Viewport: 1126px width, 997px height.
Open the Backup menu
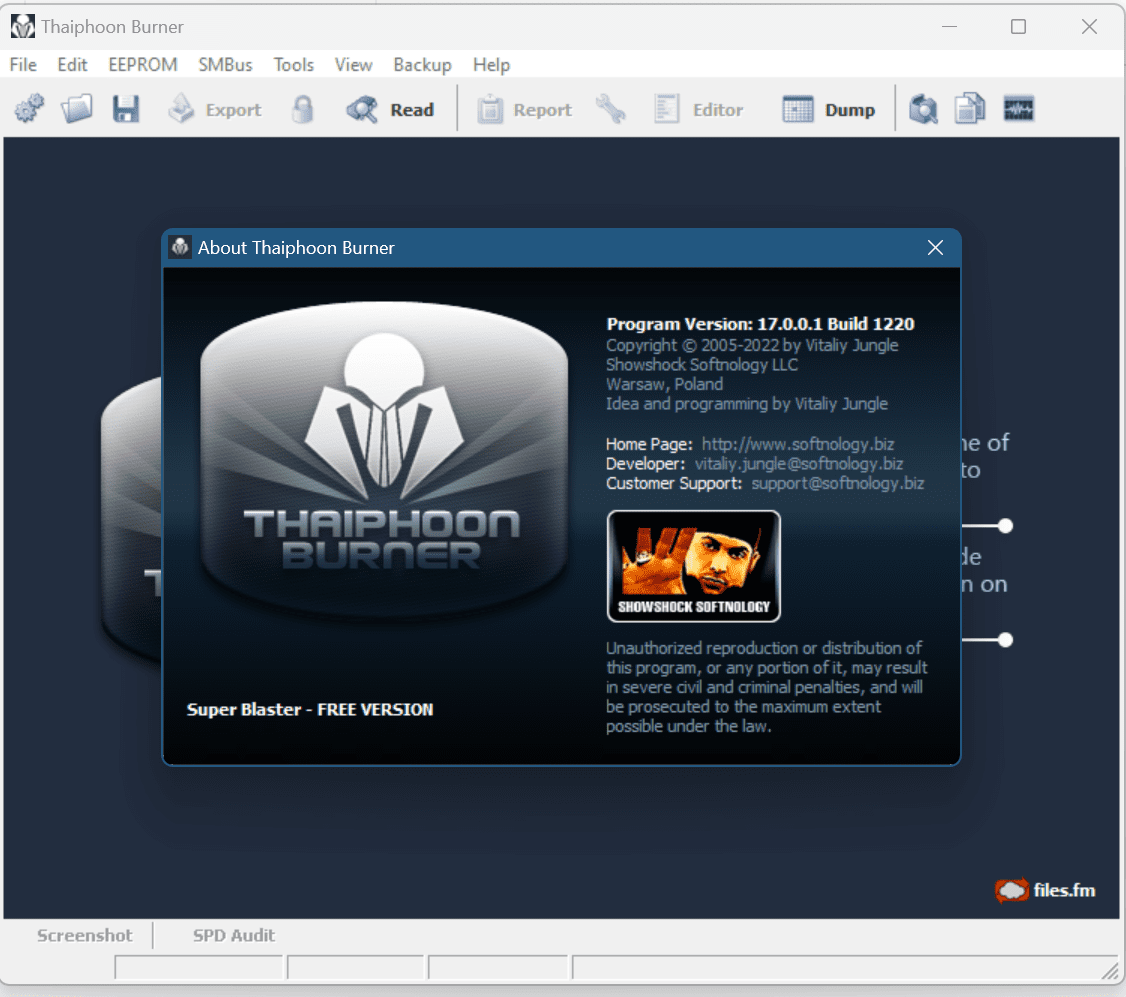[422, 65]
